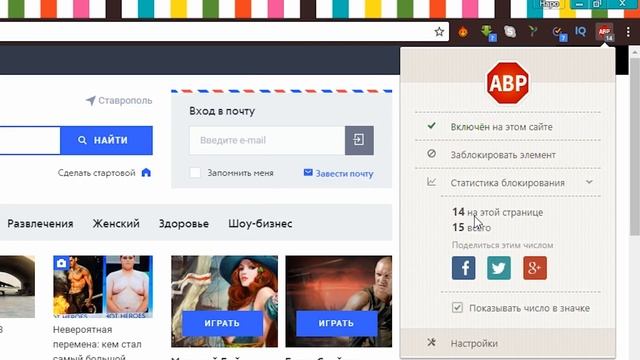This screenshot has height=360, width=640.
Task: Click the large ABP logo in popup
Action: [508, 83]
